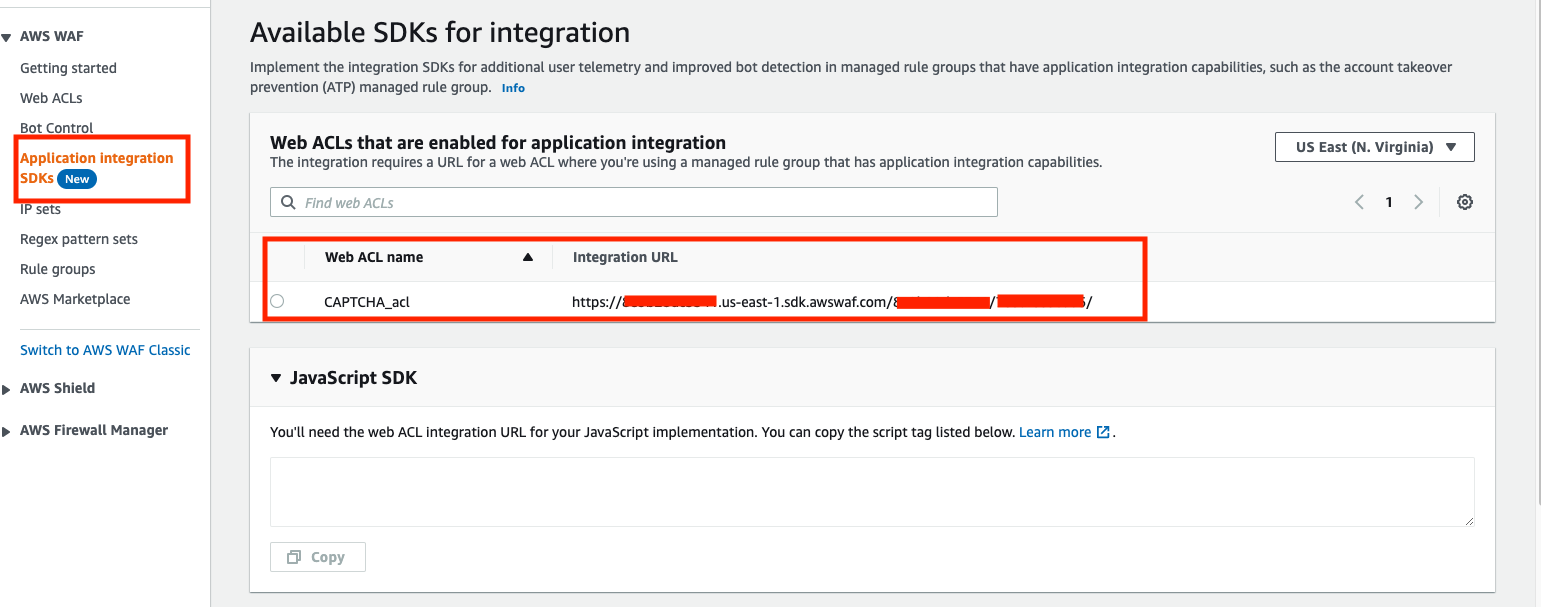The image size is (1541, 607).
Task: Collapse the AWS WAF navigation section
Action: [7, 37]
